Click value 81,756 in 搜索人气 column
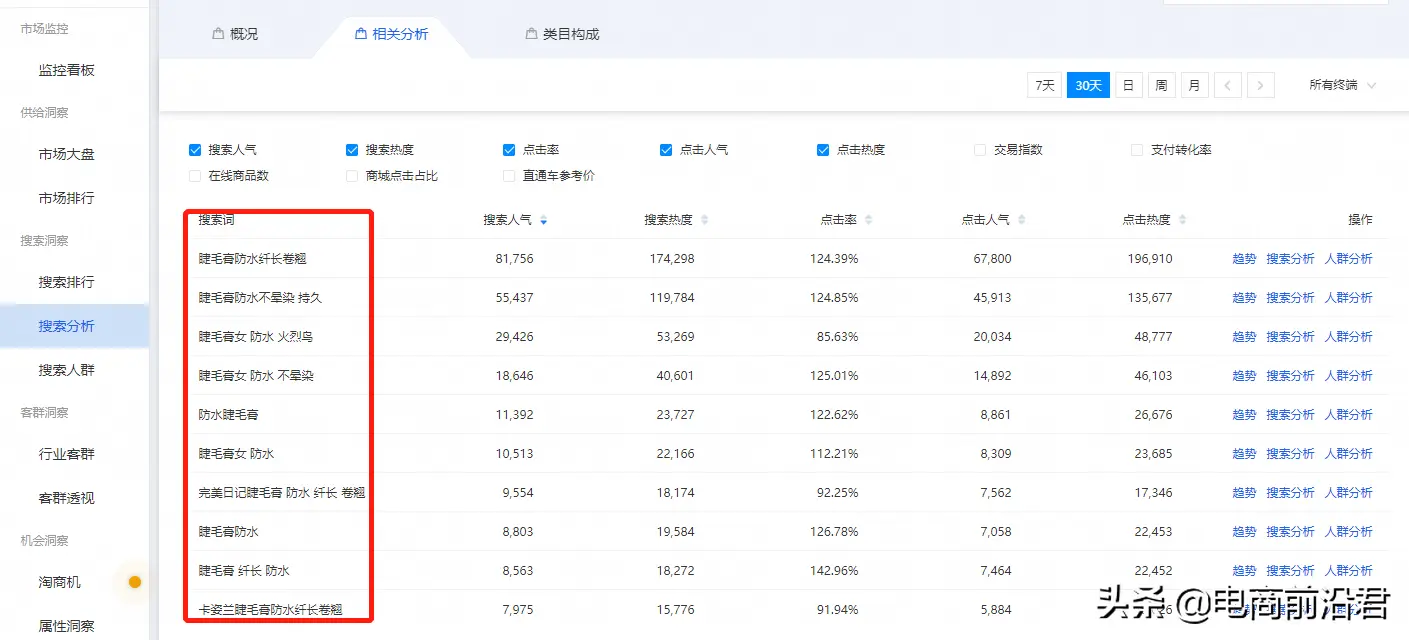 pyautogui.click(x=514, y=259)
